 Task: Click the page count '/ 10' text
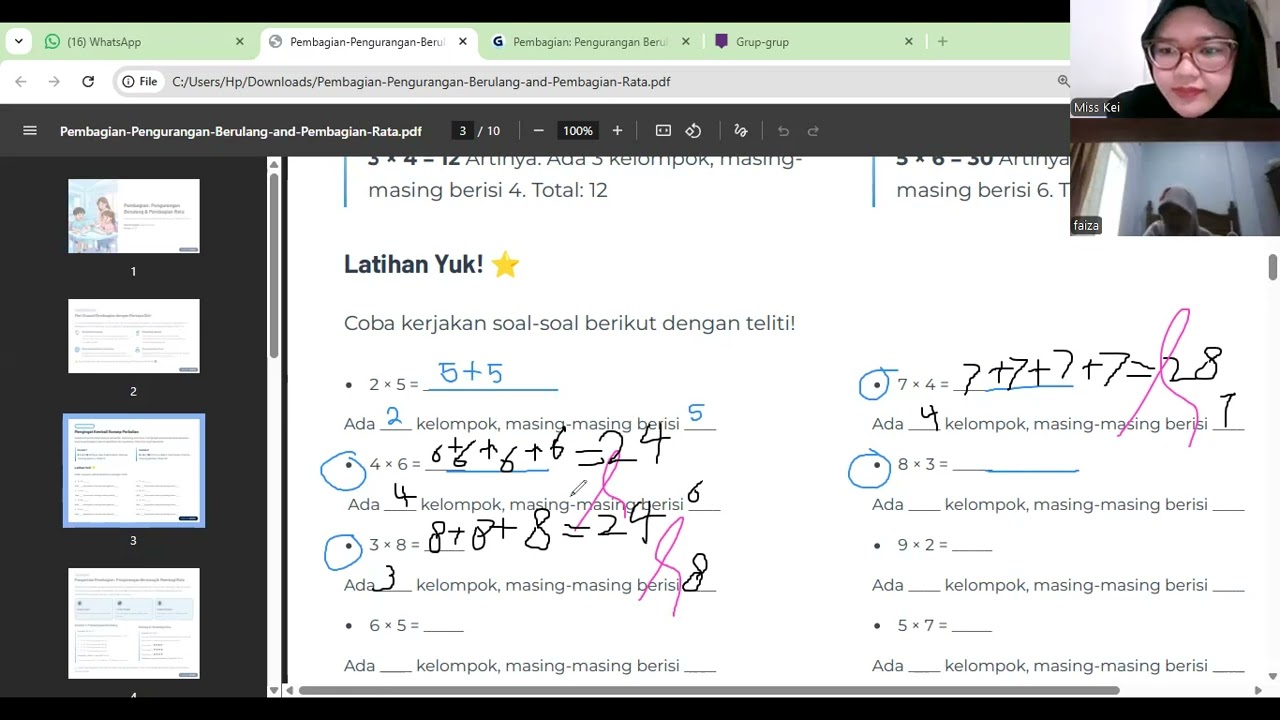pos(489,131)
